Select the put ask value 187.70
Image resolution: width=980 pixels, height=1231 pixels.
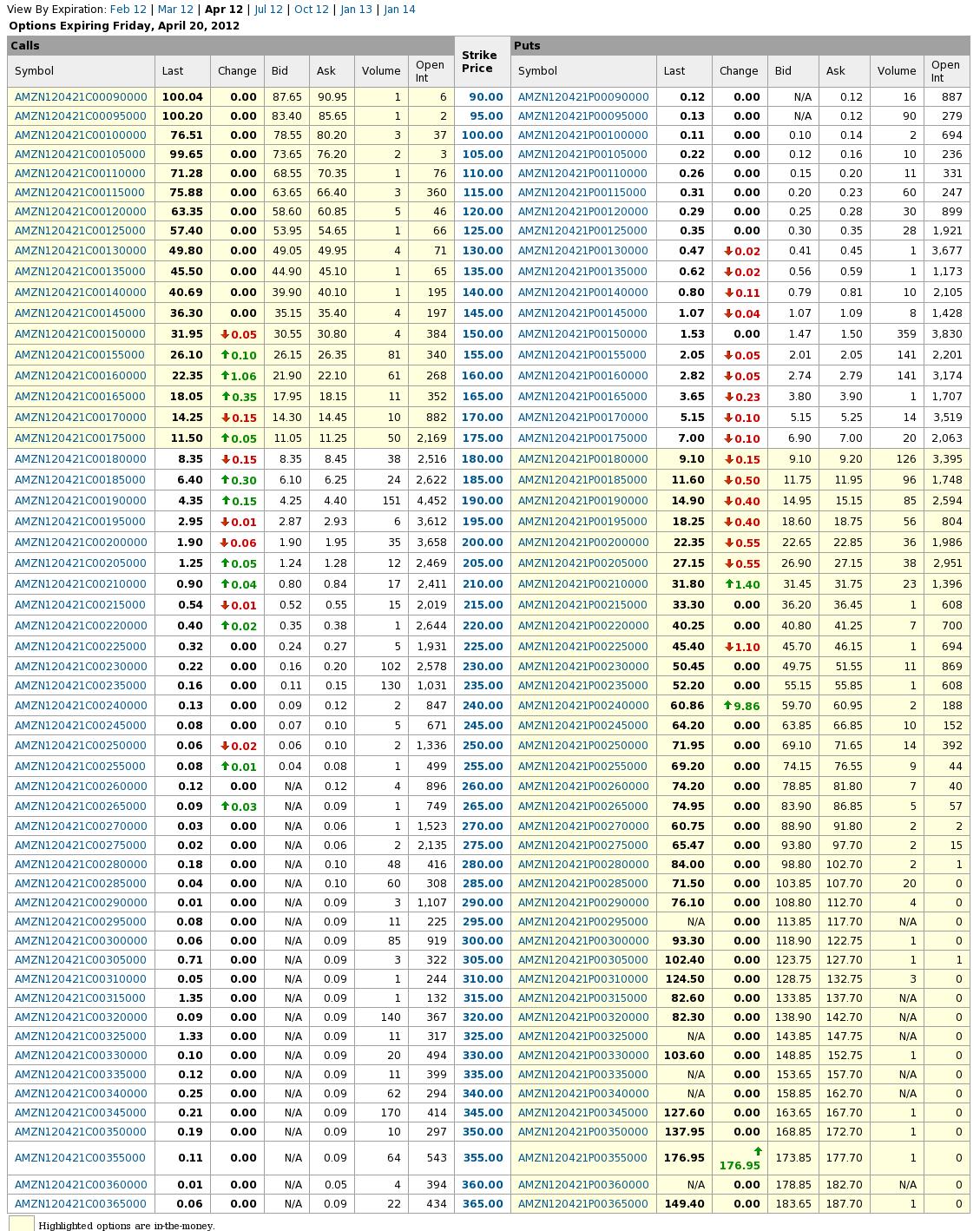(x=845, y=1204)
